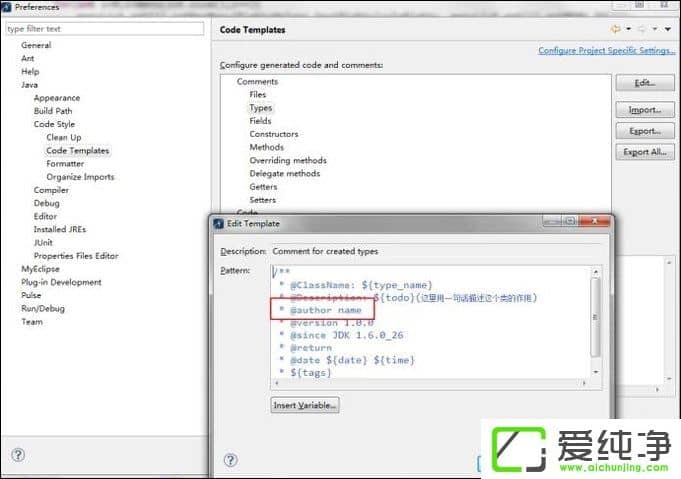Select Getters comment template
681x479 pixels.
263,187
